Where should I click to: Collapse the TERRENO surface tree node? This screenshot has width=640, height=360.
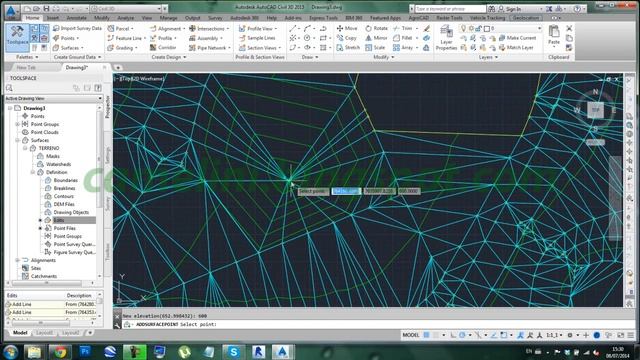point(25,148)
